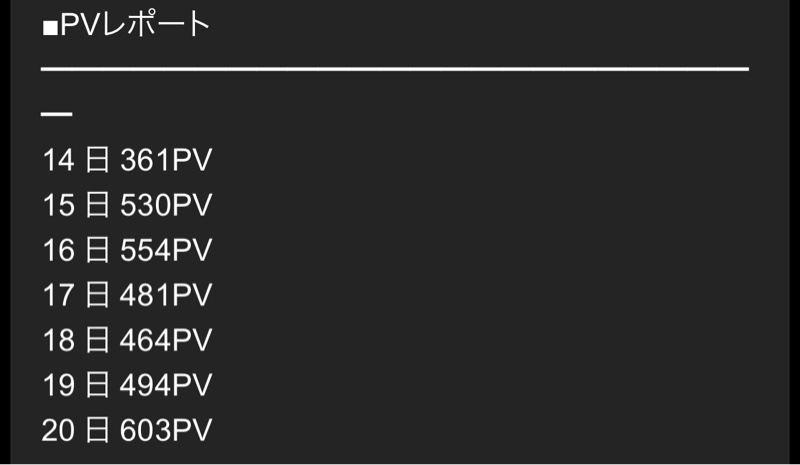Viewport: 800px width, 465px height.
Task: Click the square bullet before PVレポート
Action: [50, 29]
